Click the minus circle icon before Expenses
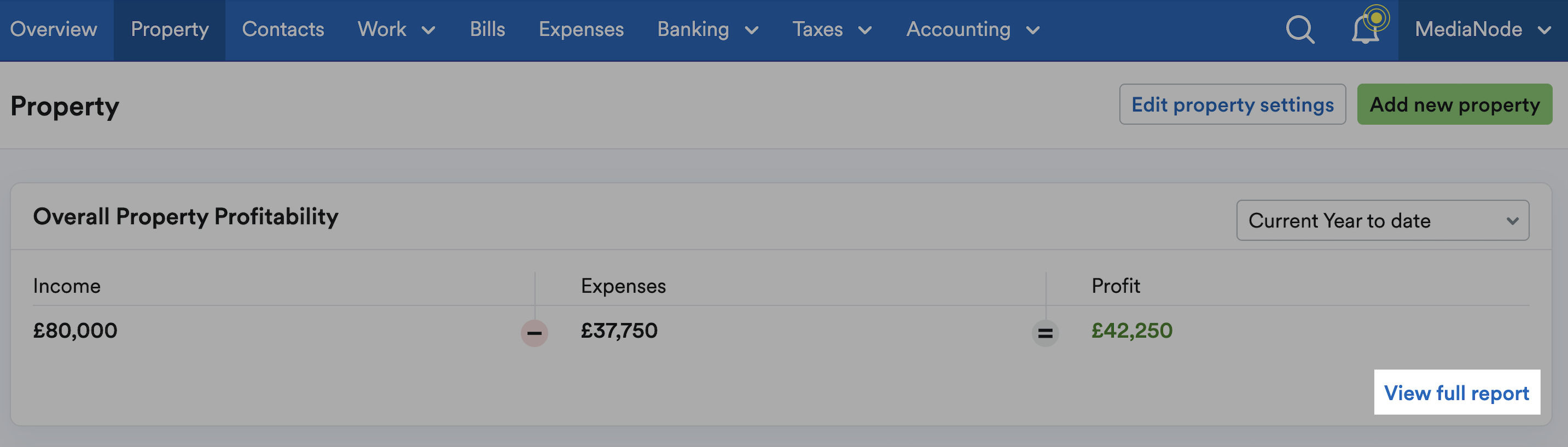 click(534, 333)
